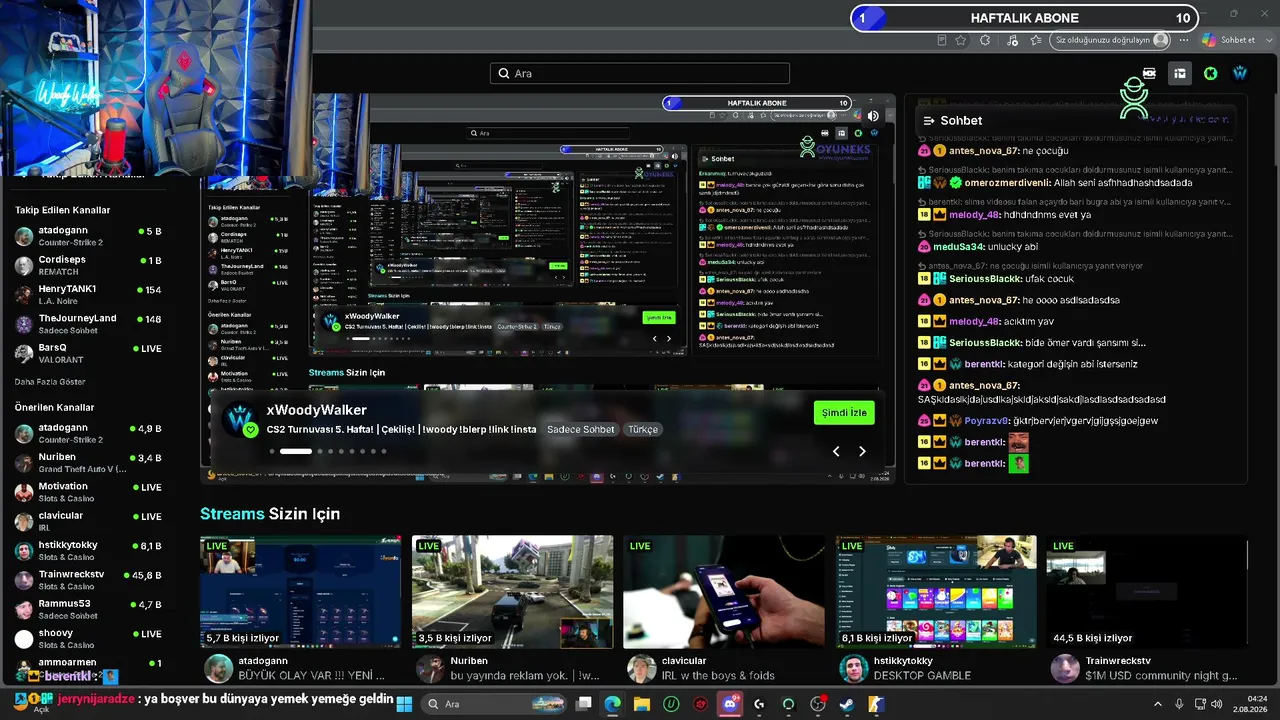Open Rammus53 channel in recommended list
The image size is (1280, 720).
(x=88, y=609)
